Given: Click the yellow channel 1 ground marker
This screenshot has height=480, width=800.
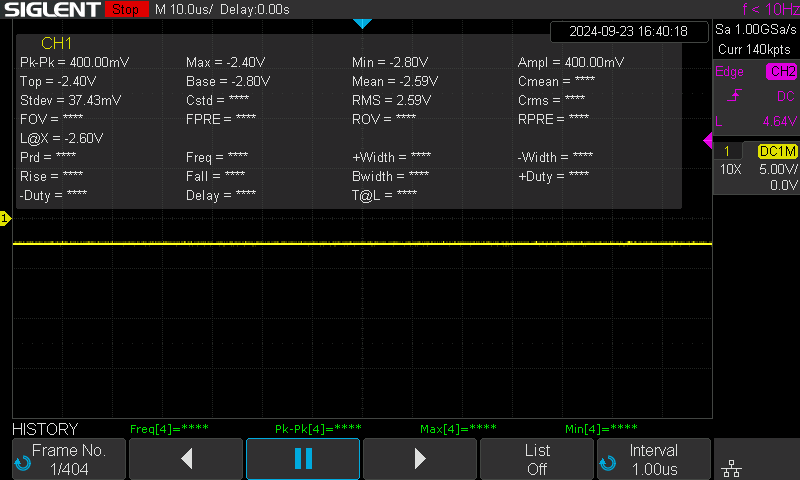Looking at the screenshot, I should (x=5, y=218).
